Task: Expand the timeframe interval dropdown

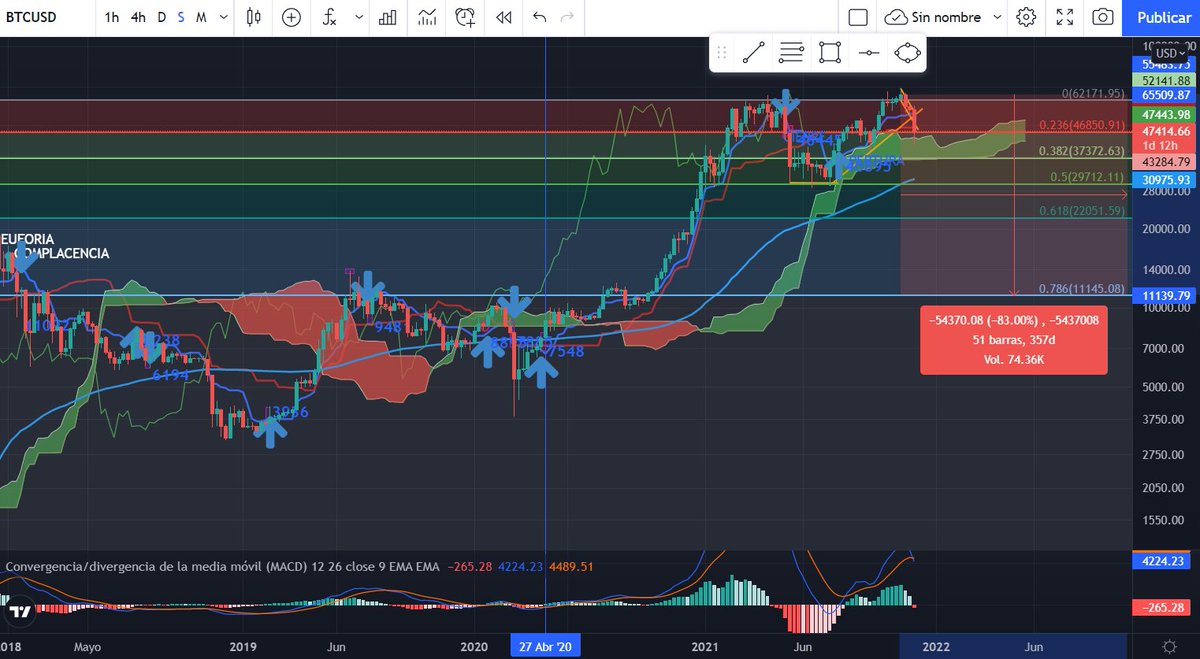Action: point(223,17)
